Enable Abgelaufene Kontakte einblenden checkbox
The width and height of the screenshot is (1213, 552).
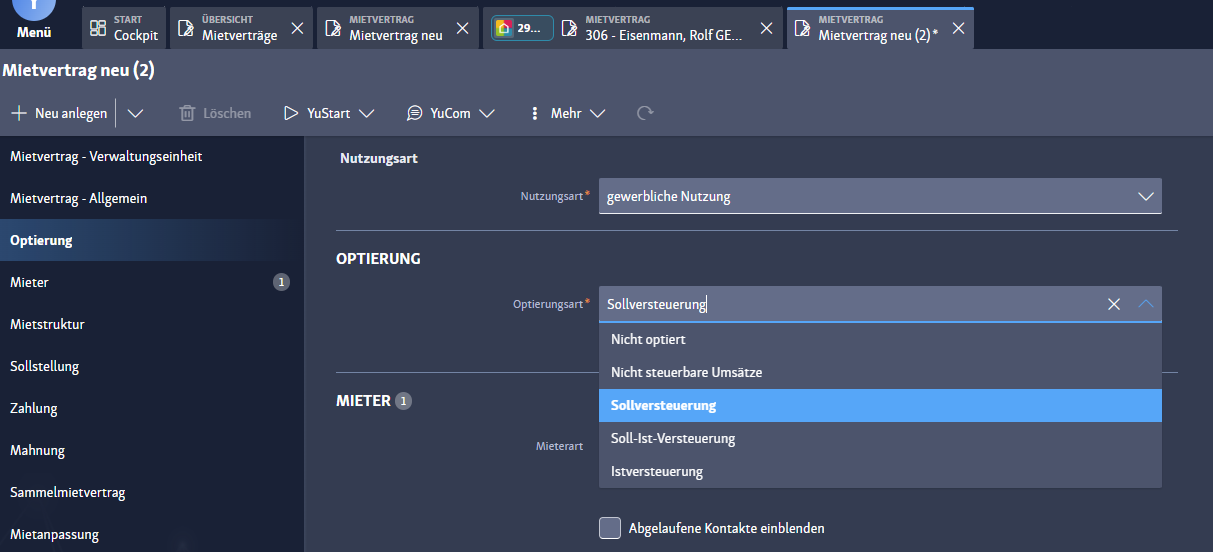pos(610,528)
